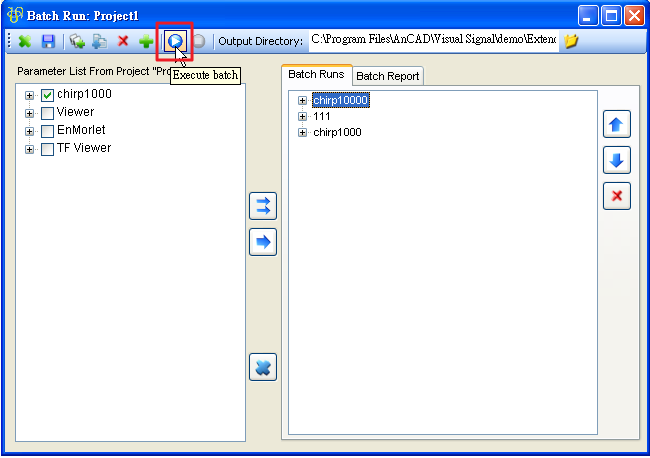Image resolution: width=650 pixels, height=458 pixels.
Task: Click the blue floppy disk save icon
Action: [x=48, y=42]
